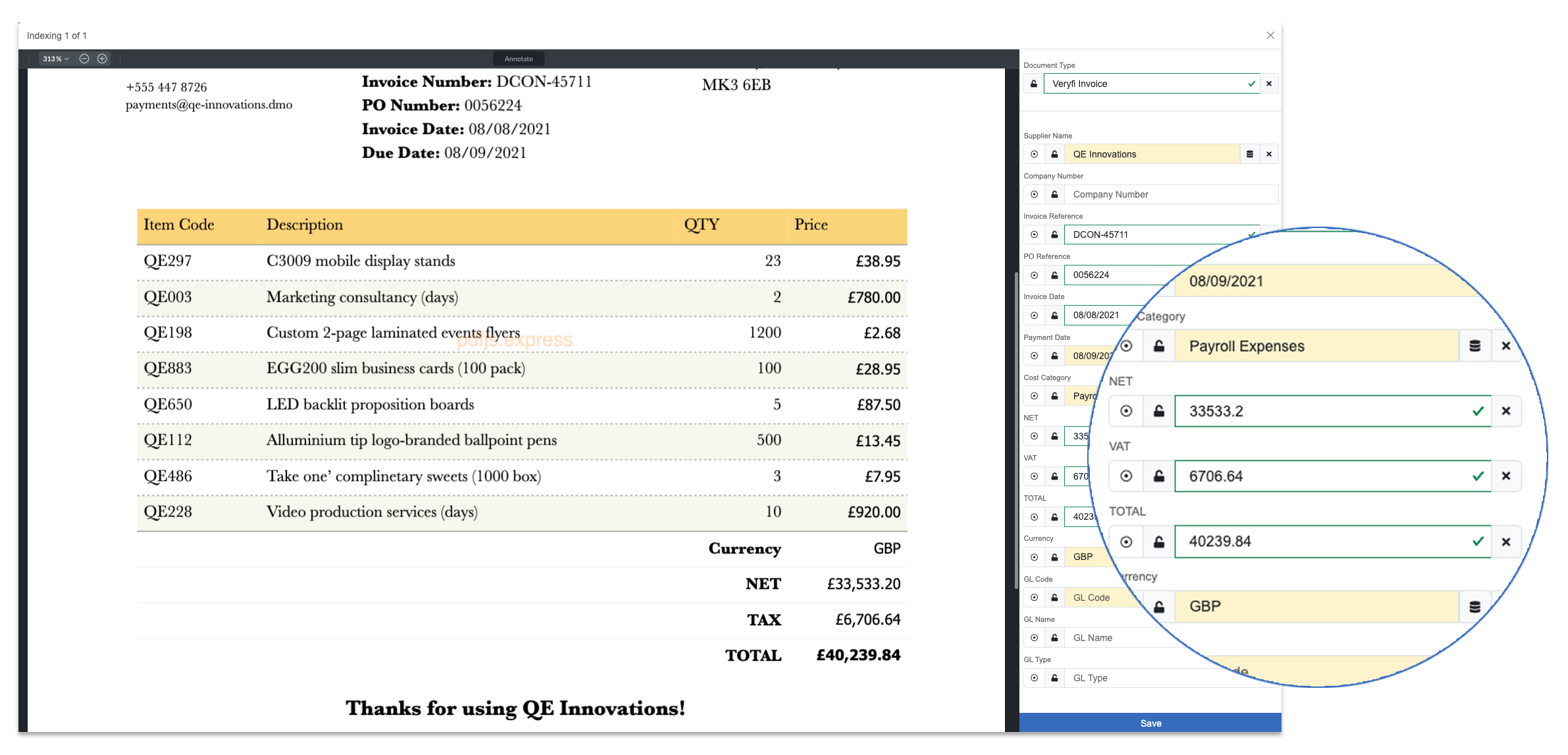
Task: Click the blue Save button
Action: (x=1150, y=723)
